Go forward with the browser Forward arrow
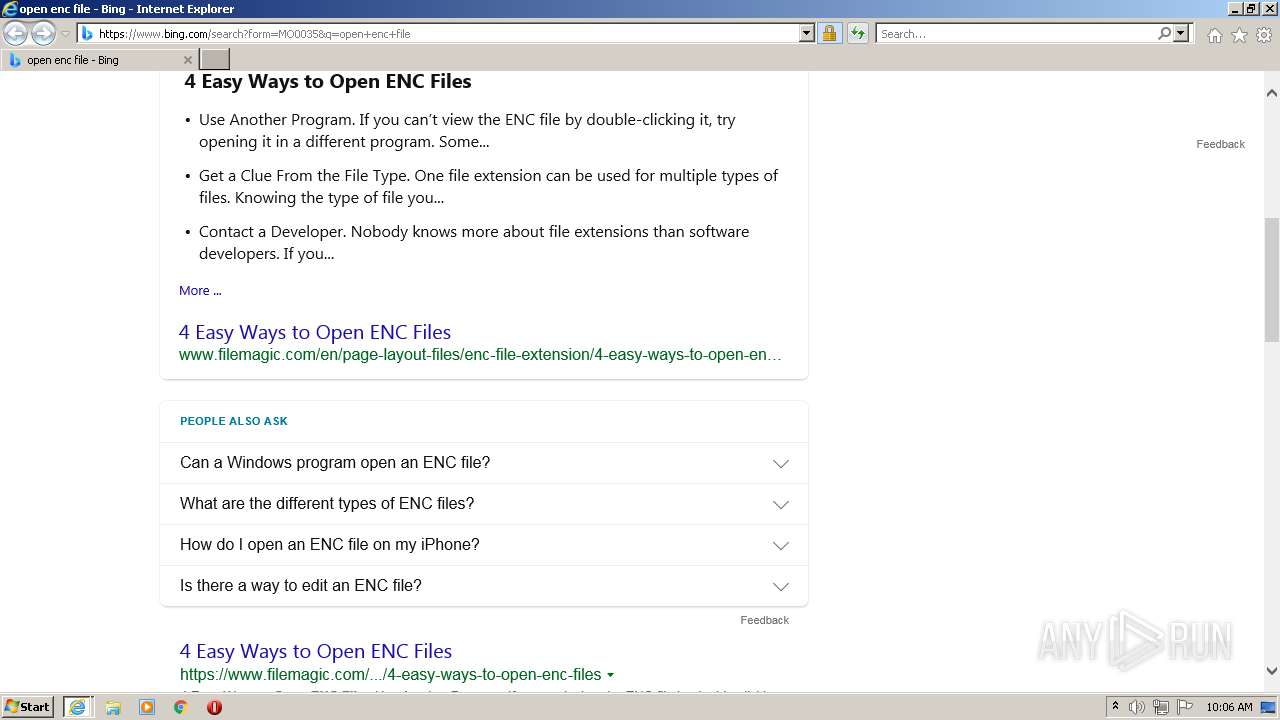Viewport: 1280px width, 720px height. tap(43, 33)
